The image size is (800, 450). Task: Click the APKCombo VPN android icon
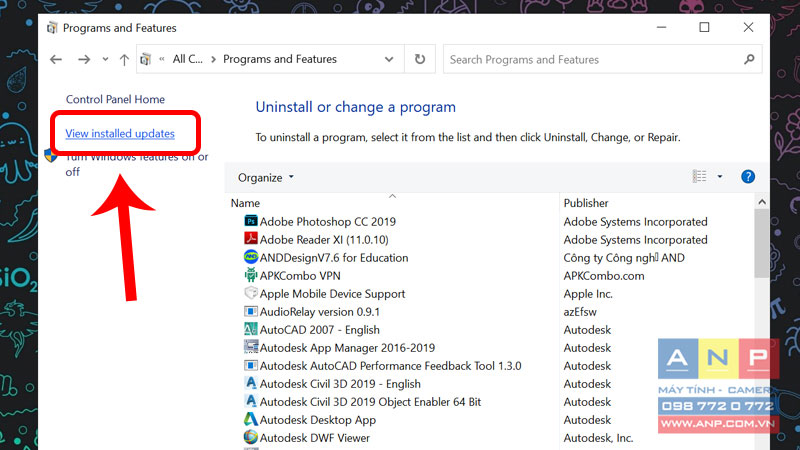(x=251, y=275)
